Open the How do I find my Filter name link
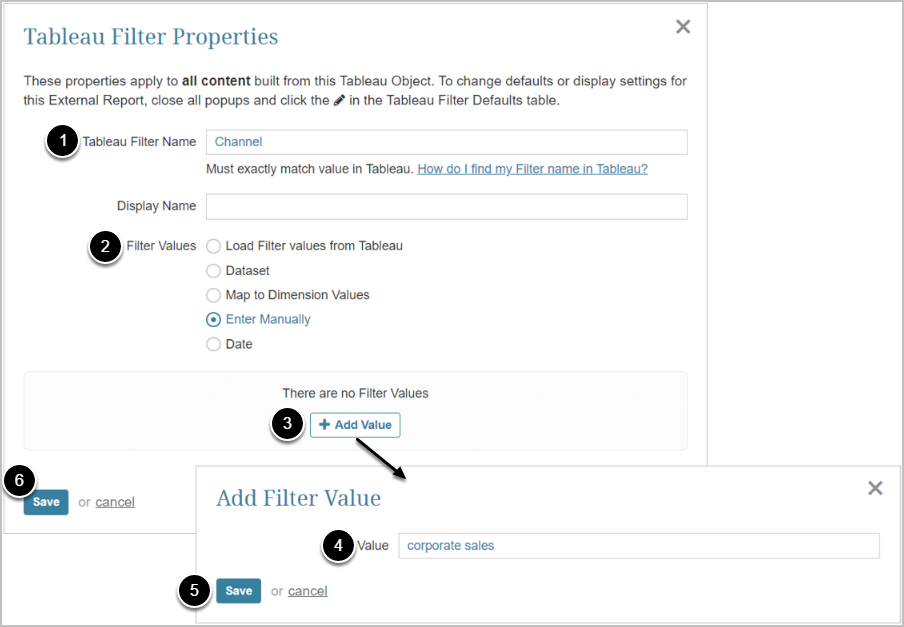904x627 pixels. (x=532, y=169)
